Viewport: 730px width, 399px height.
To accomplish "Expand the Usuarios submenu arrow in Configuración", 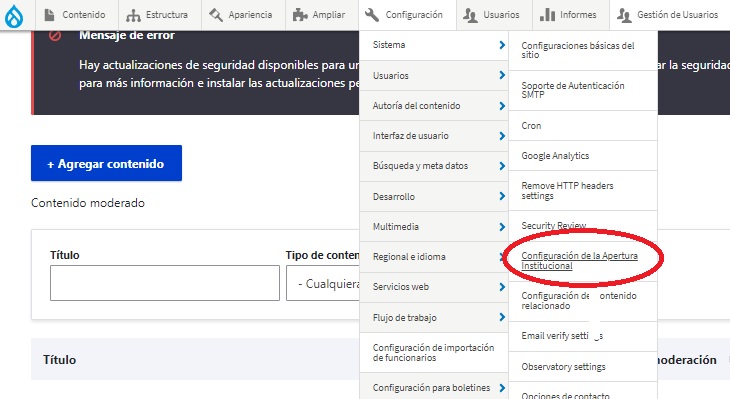I will [x=502, y=75].
